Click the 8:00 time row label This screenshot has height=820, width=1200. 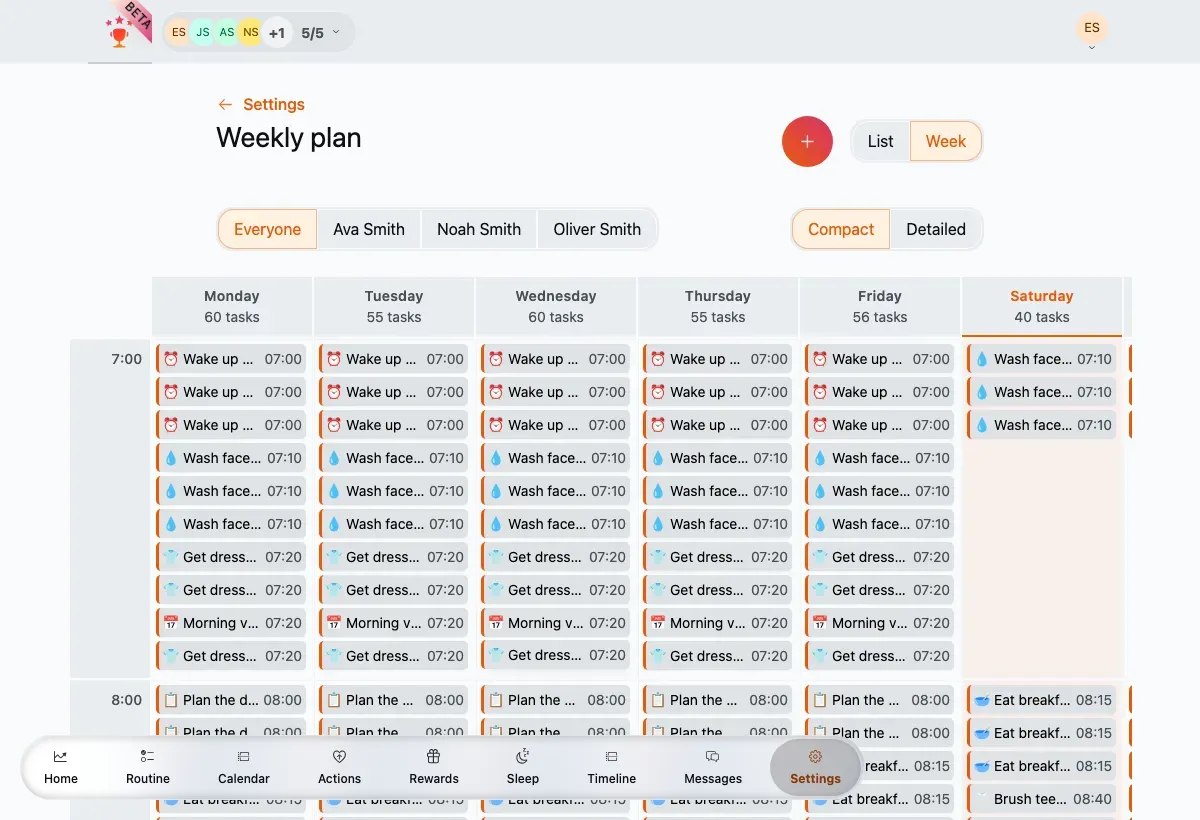(127, 700)
